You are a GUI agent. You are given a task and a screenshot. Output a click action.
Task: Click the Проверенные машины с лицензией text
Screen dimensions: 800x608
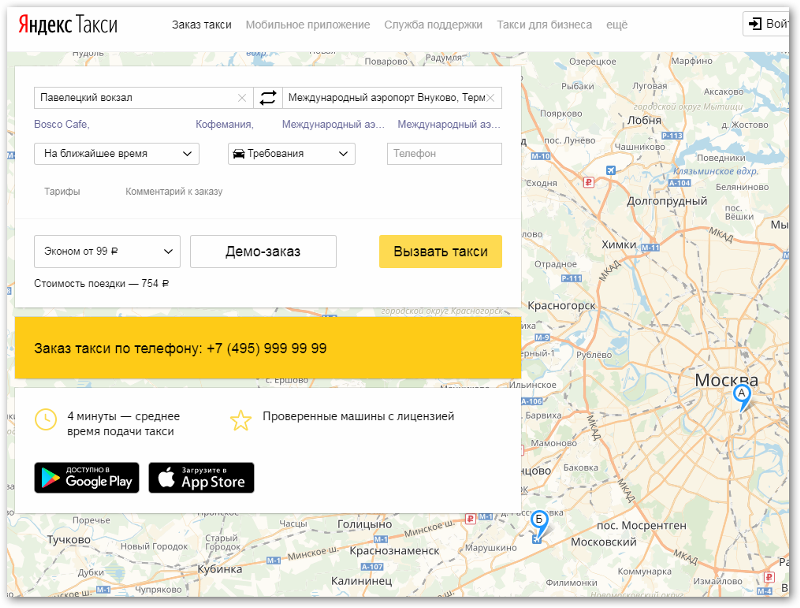358,416
